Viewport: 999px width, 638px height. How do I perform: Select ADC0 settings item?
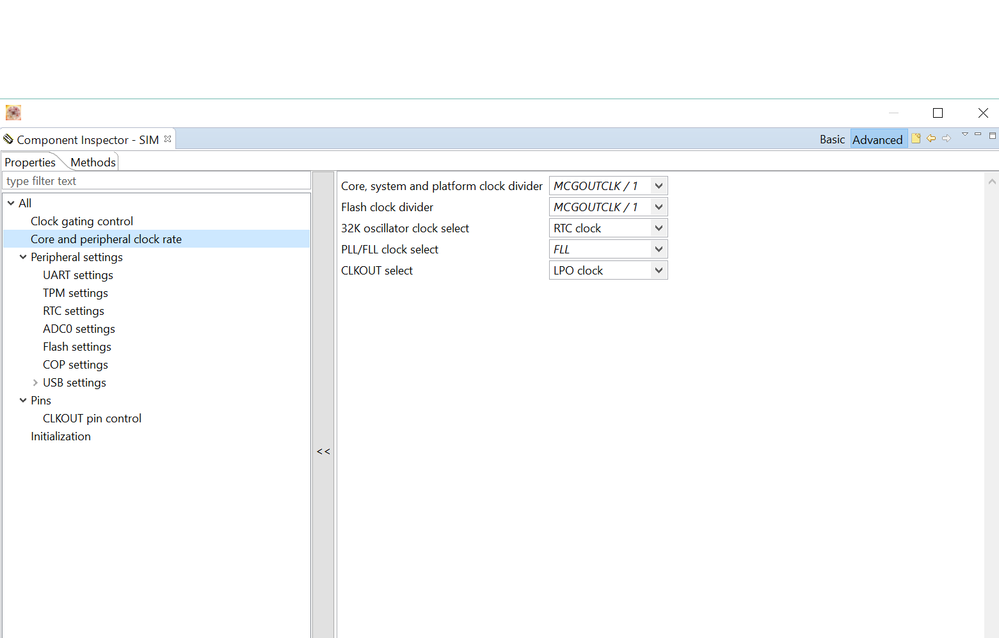coord(79,328)
